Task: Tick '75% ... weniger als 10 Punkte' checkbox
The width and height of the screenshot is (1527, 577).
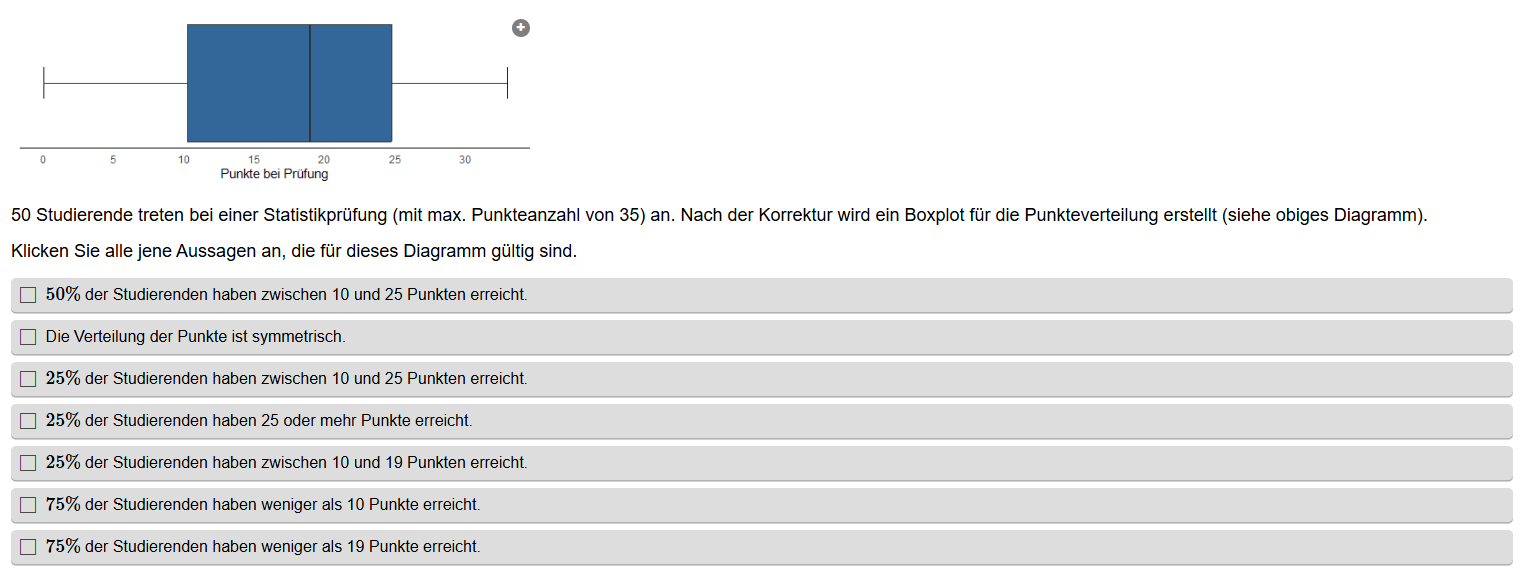Action: 28,505
